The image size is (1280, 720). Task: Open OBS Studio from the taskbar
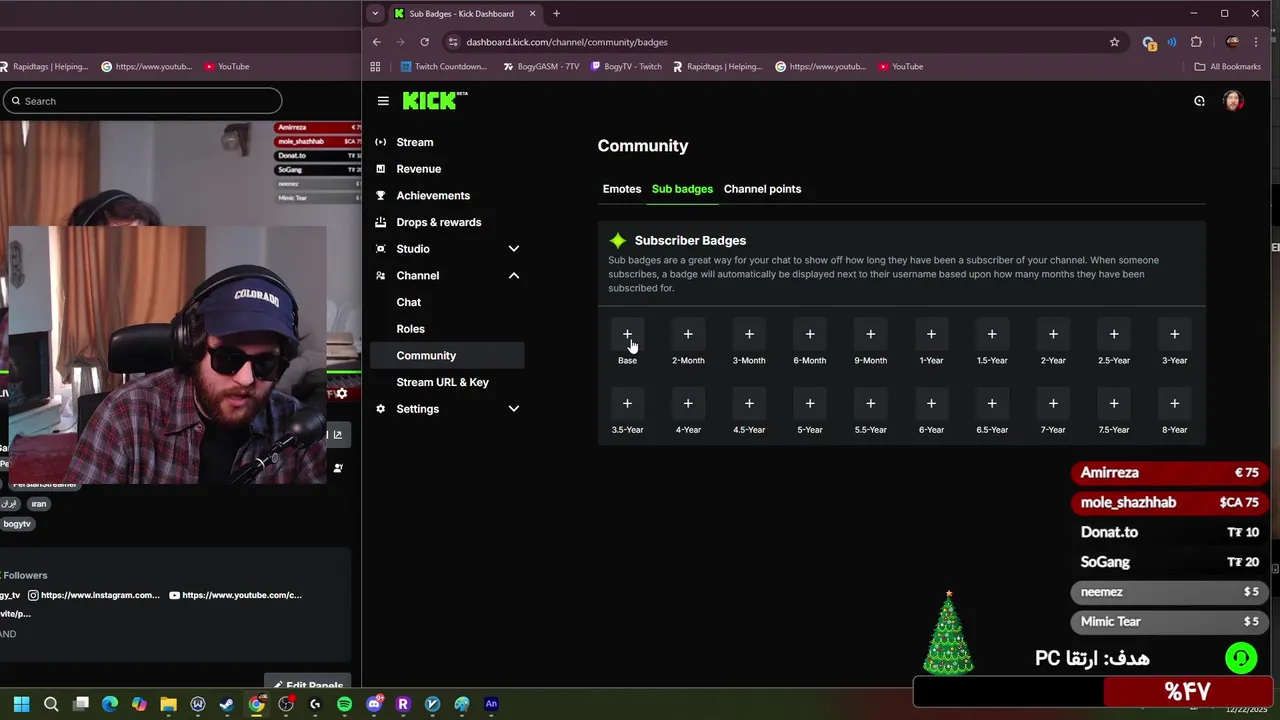coord(286,704)
